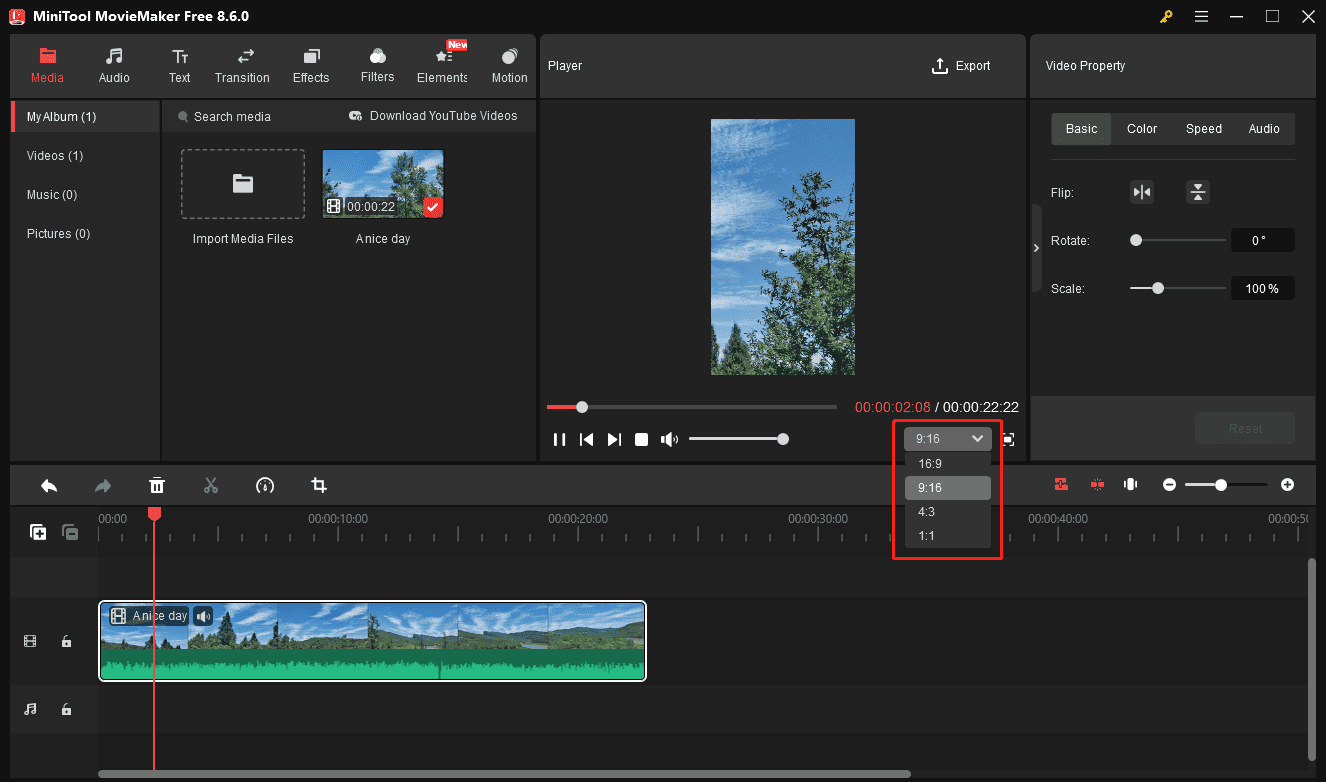The height and width of the screenshot is (782, 1326).
Task: Click the Export button
Action: [x=961, y=65]
